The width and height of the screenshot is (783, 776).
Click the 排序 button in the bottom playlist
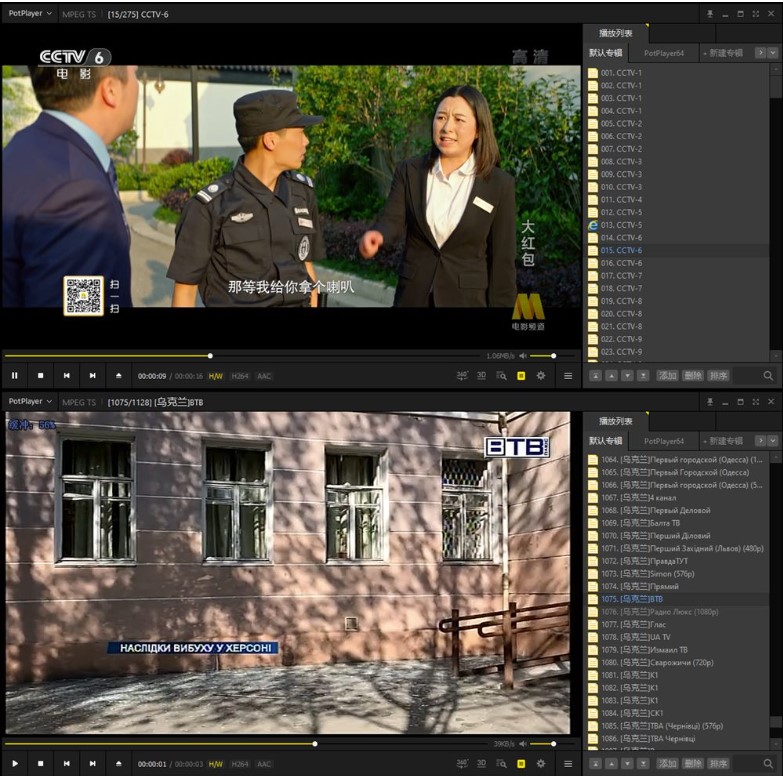tap(719, 764)
